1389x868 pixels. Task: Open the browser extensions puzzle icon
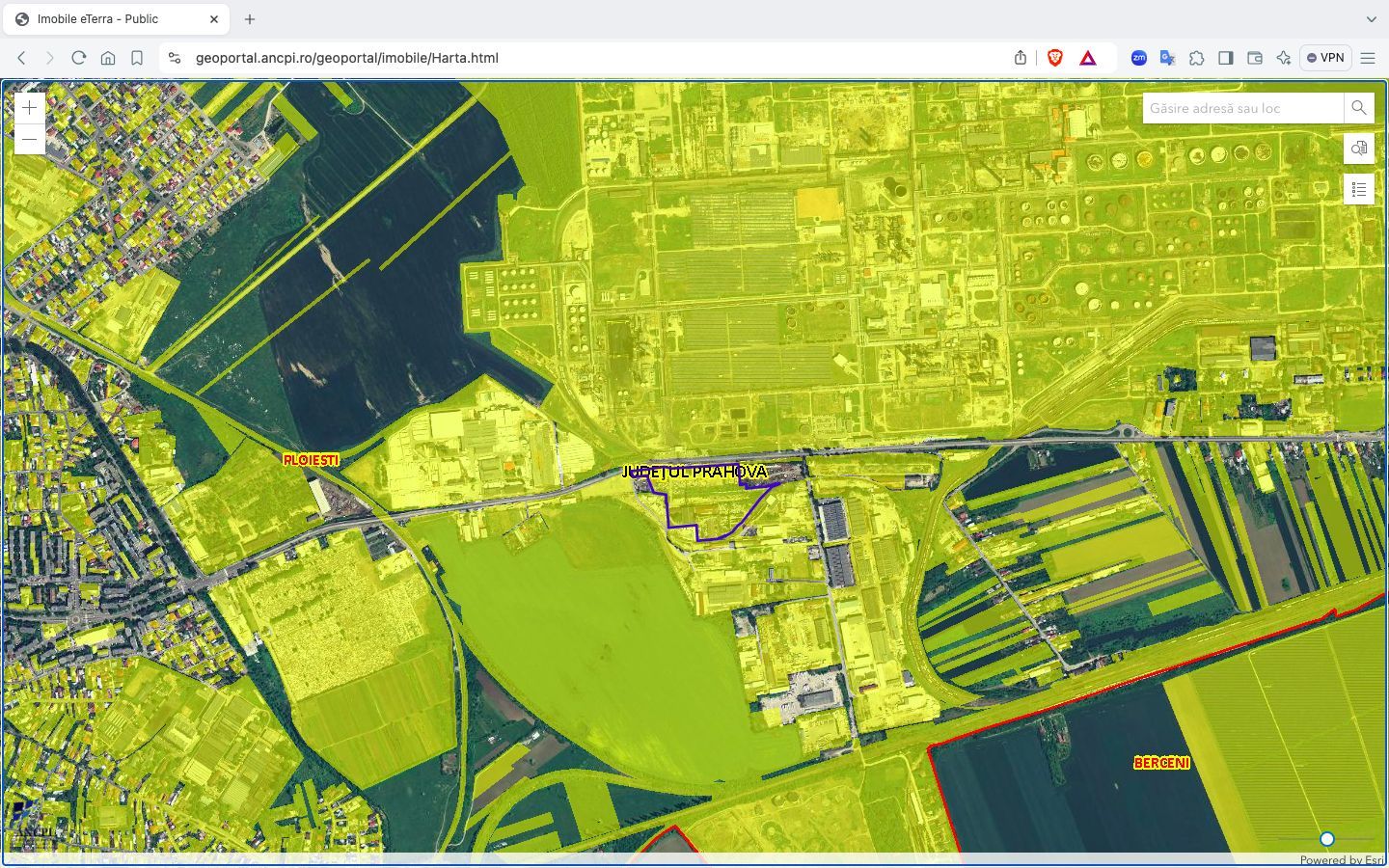pyautogui.click(x=1196, y=58)
